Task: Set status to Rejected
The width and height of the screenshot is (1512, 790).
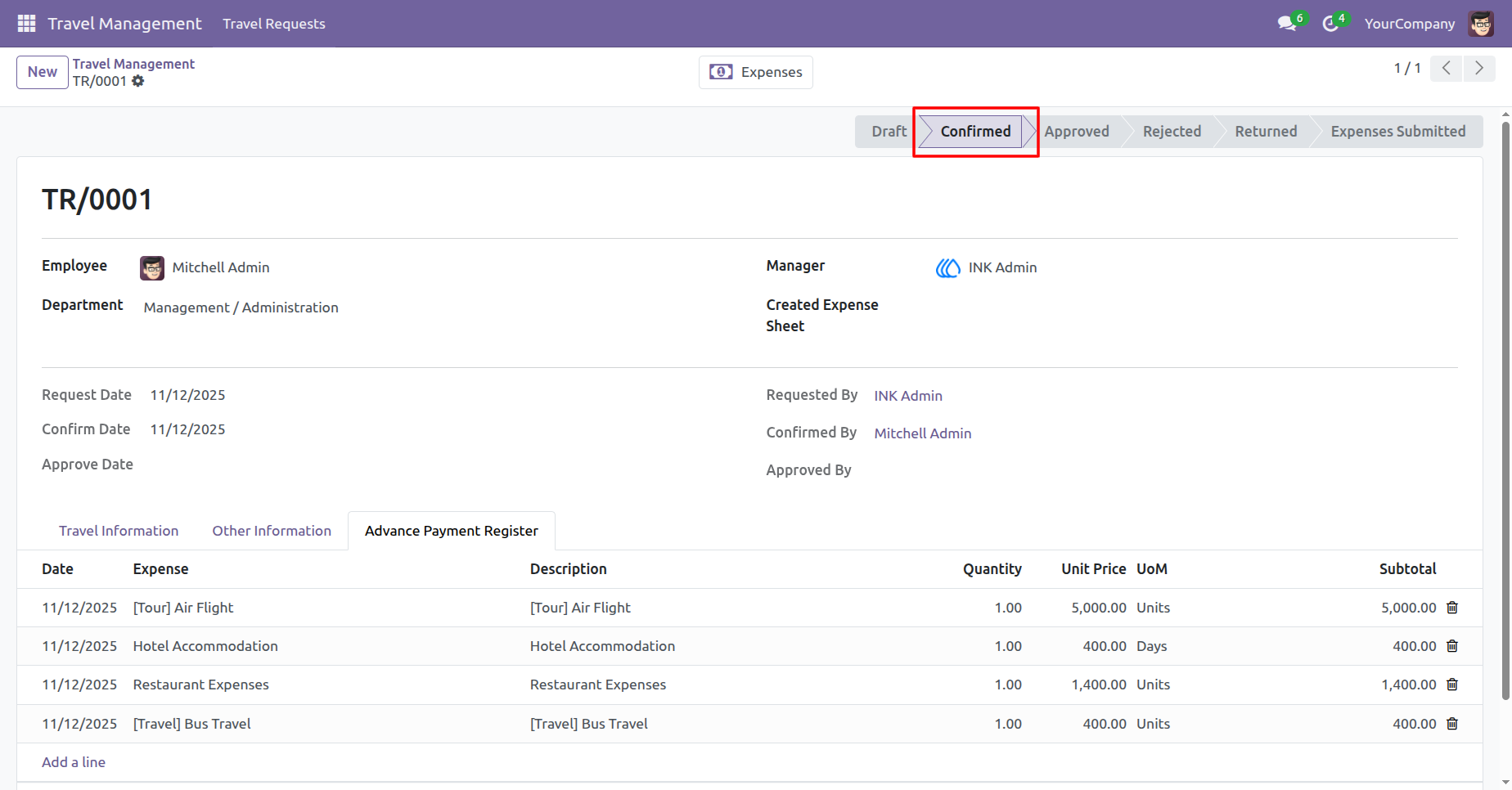Action: coord(1172,132)
